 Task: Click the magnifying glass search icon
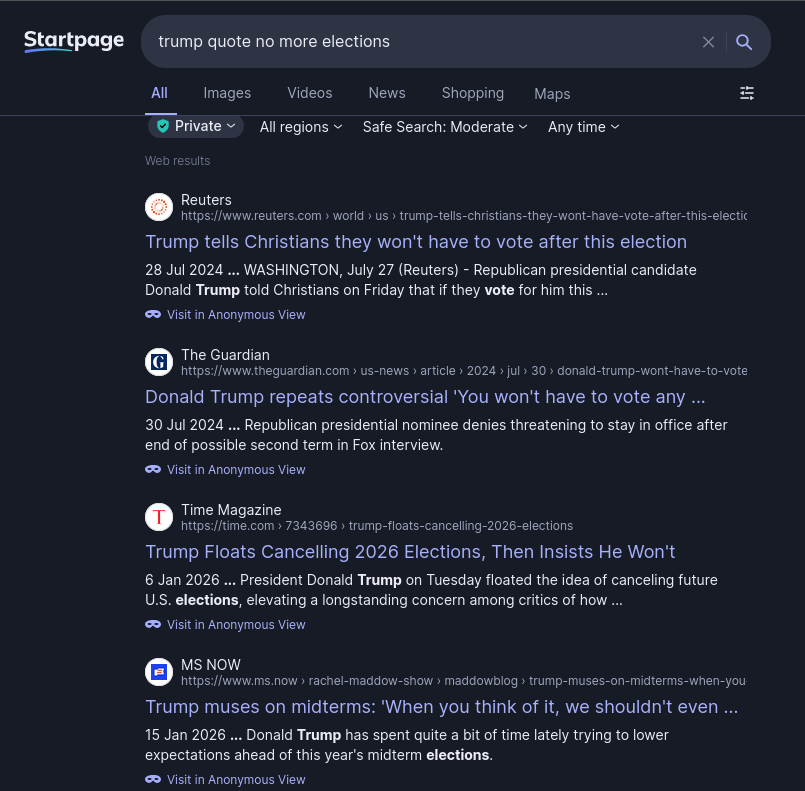pos(744,42)
